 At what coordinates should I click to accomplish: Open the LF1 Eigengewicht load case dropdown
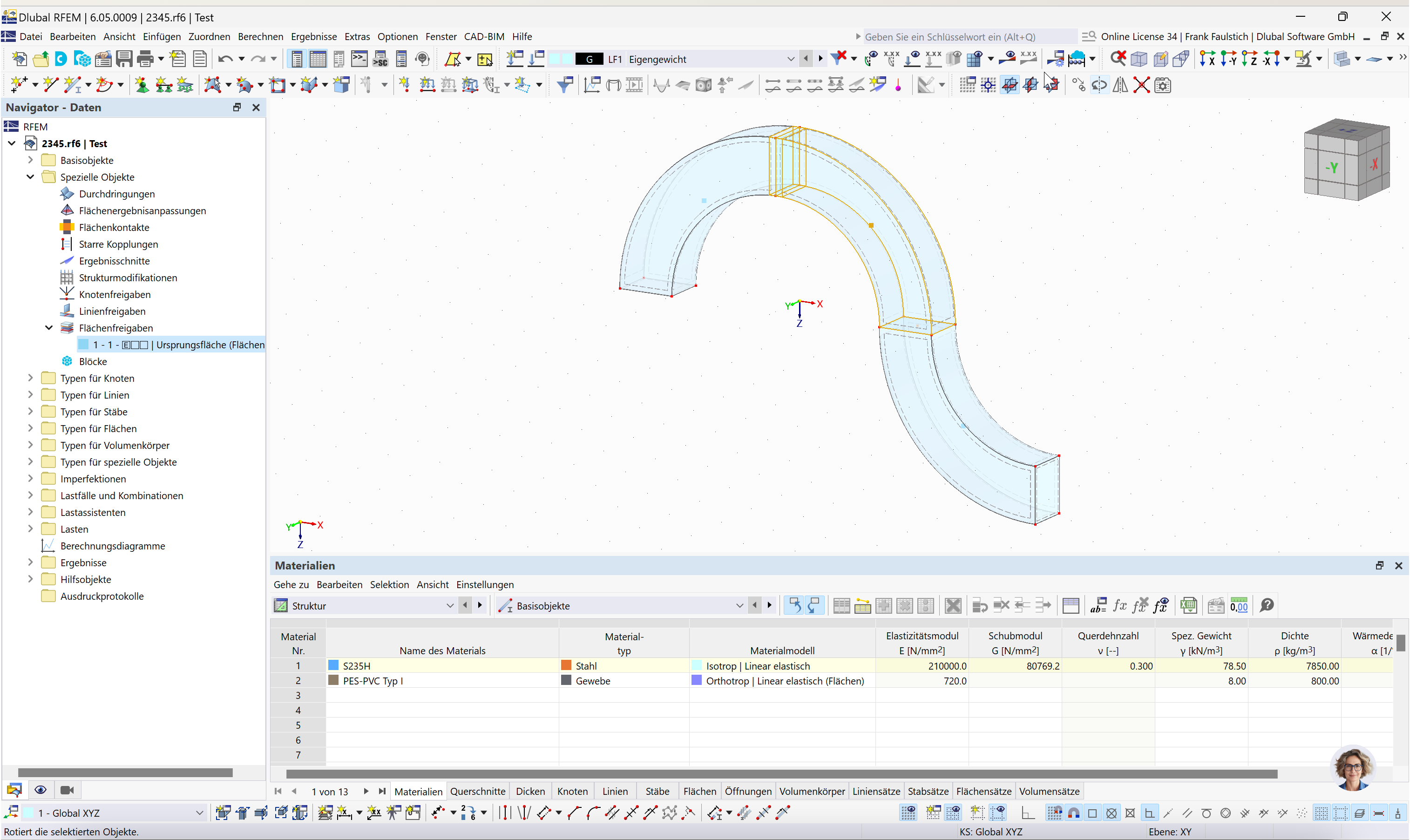click(x=791, y=59)
